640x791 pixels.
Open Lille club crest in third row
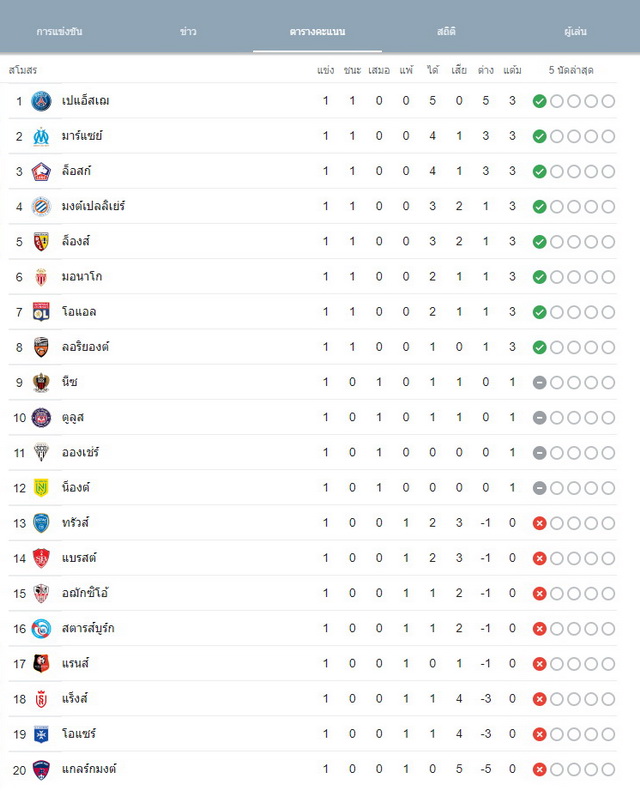click(41, 172)
